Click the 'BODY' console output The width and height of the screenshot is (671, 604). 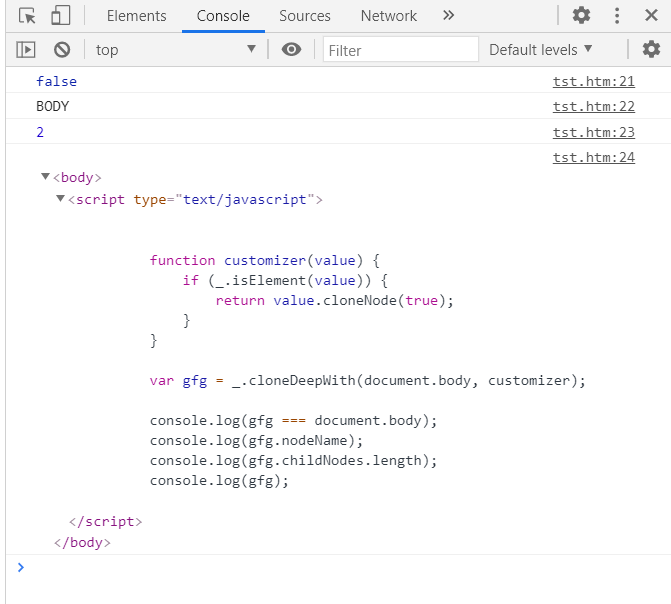53,106
